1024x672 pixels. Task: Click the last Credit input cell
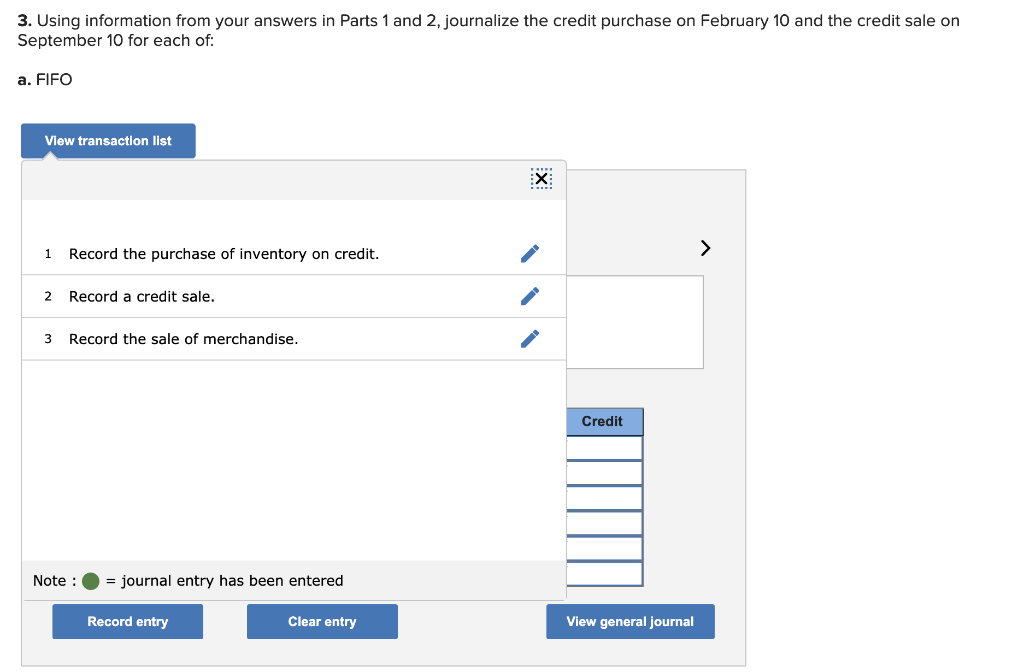click(x=604, y=573)
